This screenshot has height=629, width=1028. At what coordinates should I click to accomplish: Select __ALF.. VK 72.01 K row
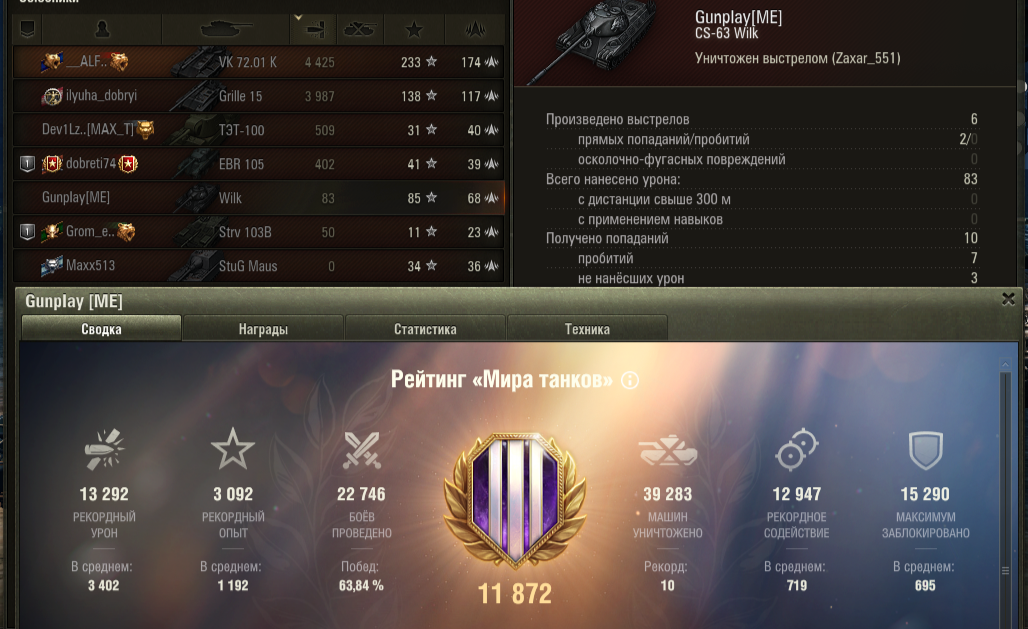(x=258, y=62)
